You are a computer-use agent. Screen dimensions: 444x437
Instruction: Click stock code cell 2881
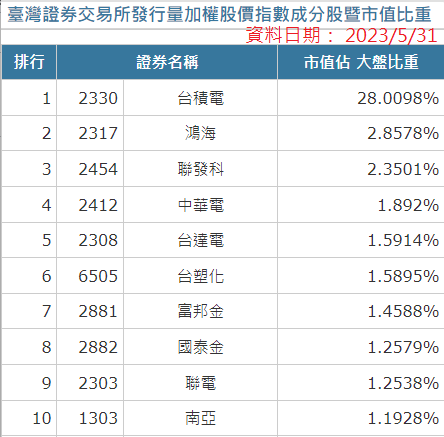pyautogui.click(x=90, y=311)
